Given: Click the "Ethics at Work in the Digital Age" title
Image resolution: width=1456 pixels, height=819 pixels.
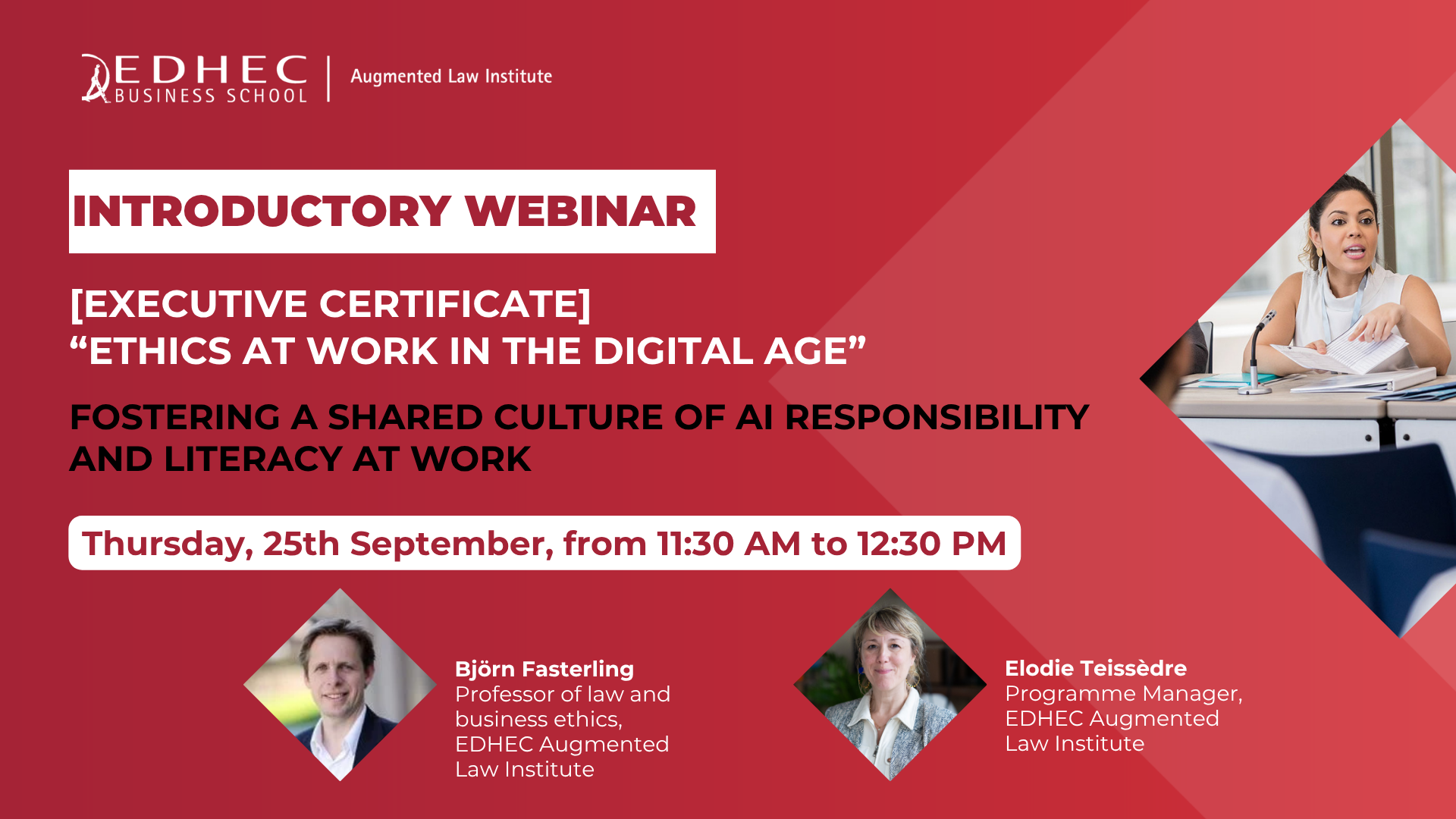Looking at the screenshot, I should 468,351.
